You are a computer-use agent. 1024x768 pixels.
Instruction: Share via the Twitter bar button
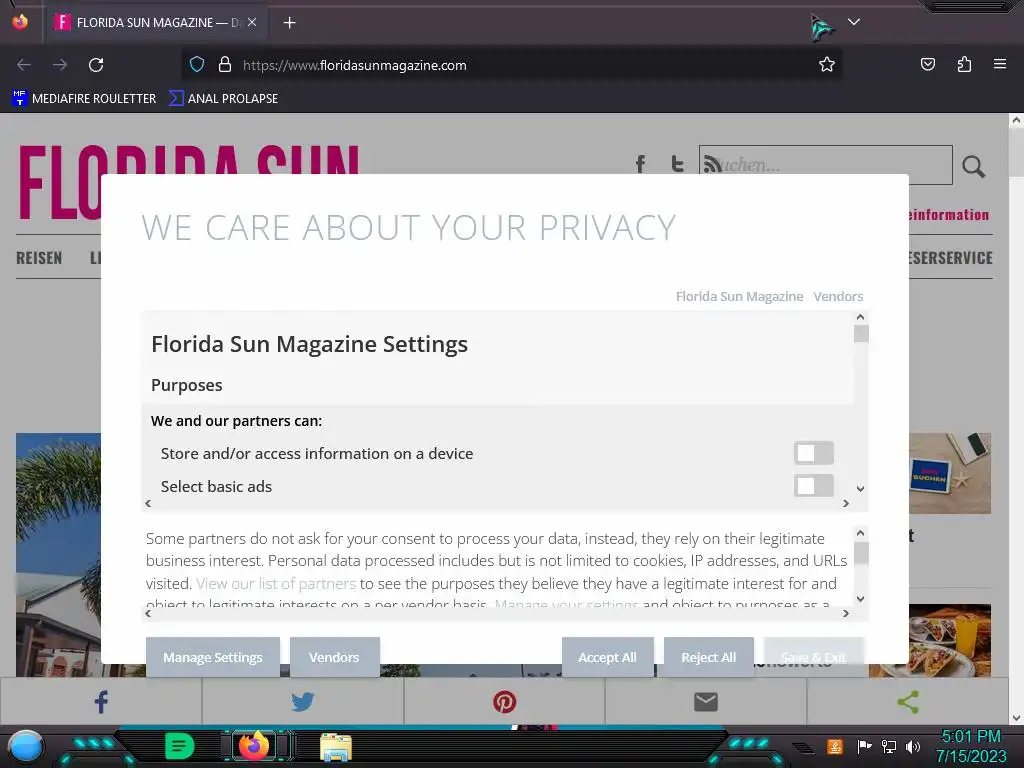(303, 702)
